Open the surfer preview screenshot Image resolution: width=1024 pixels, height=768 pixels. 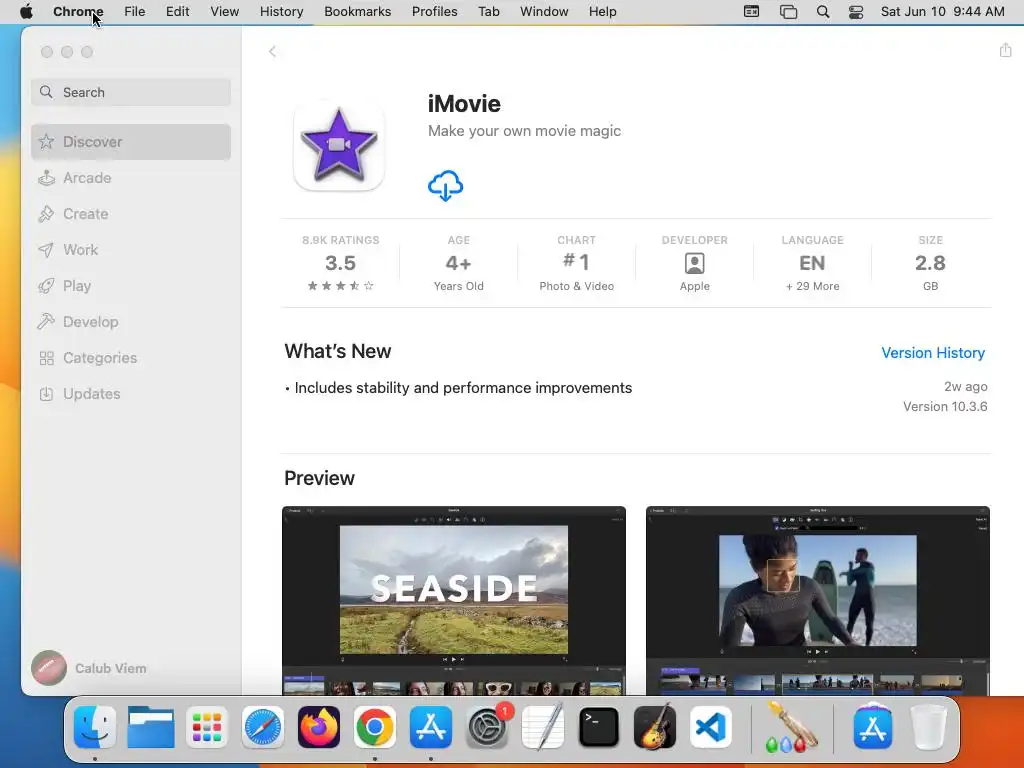818,600
